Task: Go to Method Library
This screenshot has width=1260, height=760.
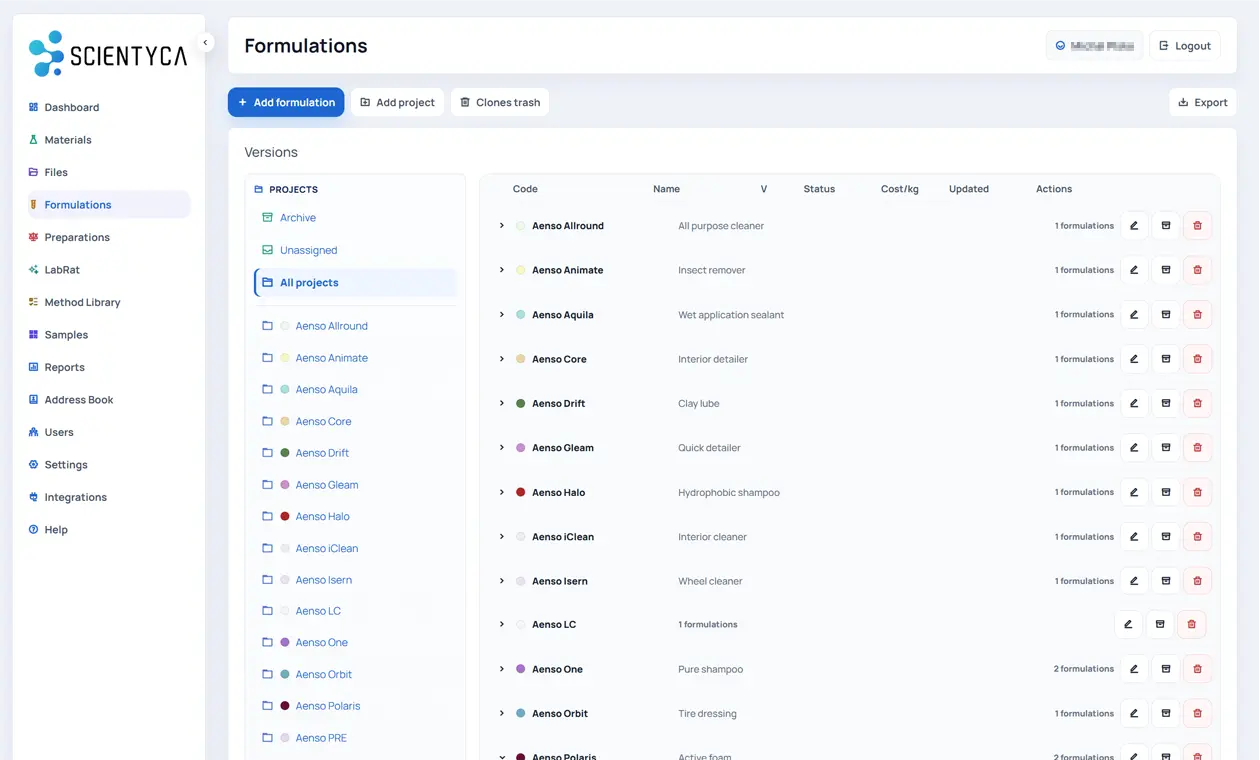Action: (109, 302)
